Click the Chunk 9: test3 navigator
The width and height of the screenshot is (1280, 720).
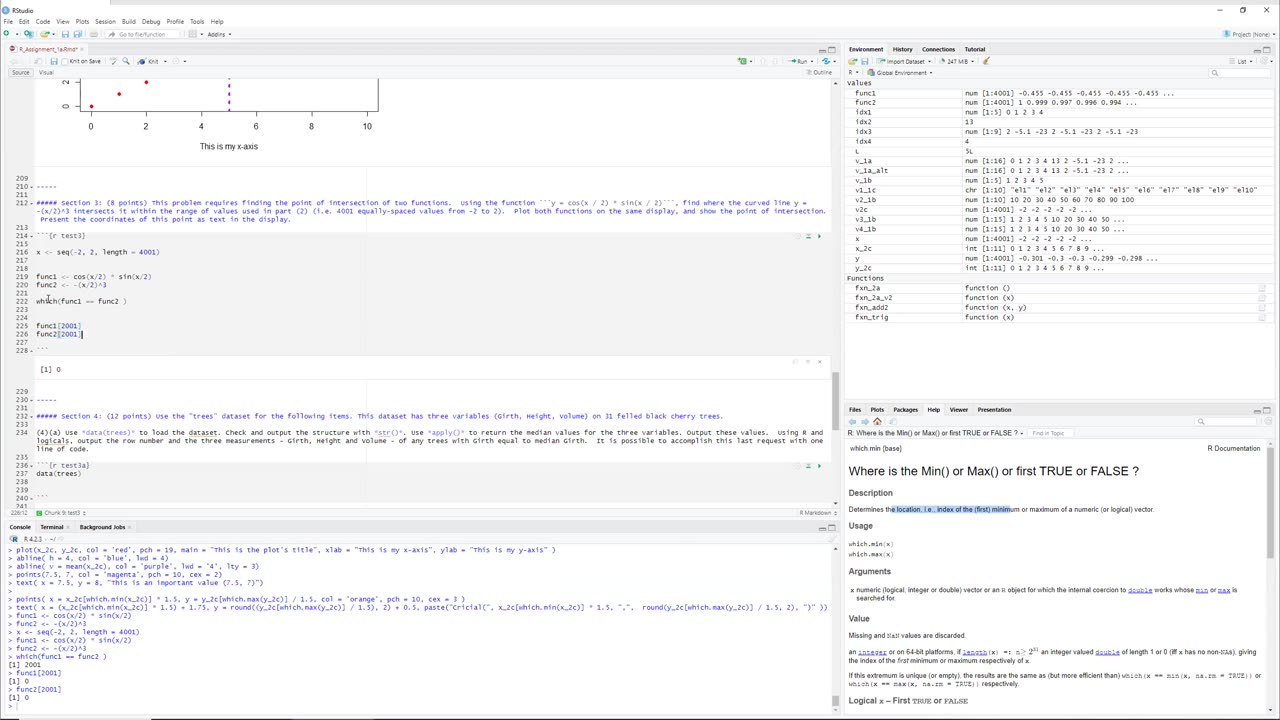click(60, 513)
